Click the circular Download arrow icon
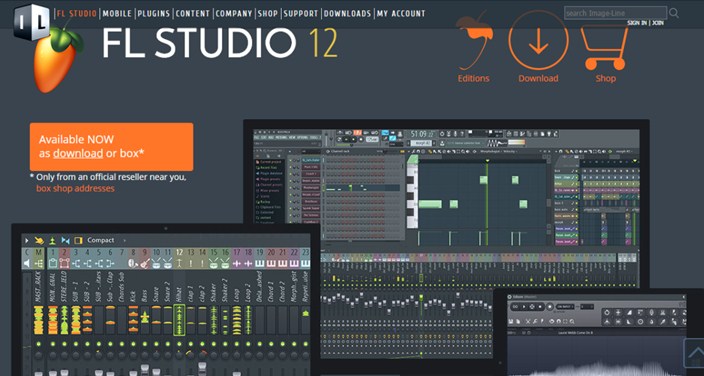The height and width of the screenshot is (376, 704). [x=538, y=40]
